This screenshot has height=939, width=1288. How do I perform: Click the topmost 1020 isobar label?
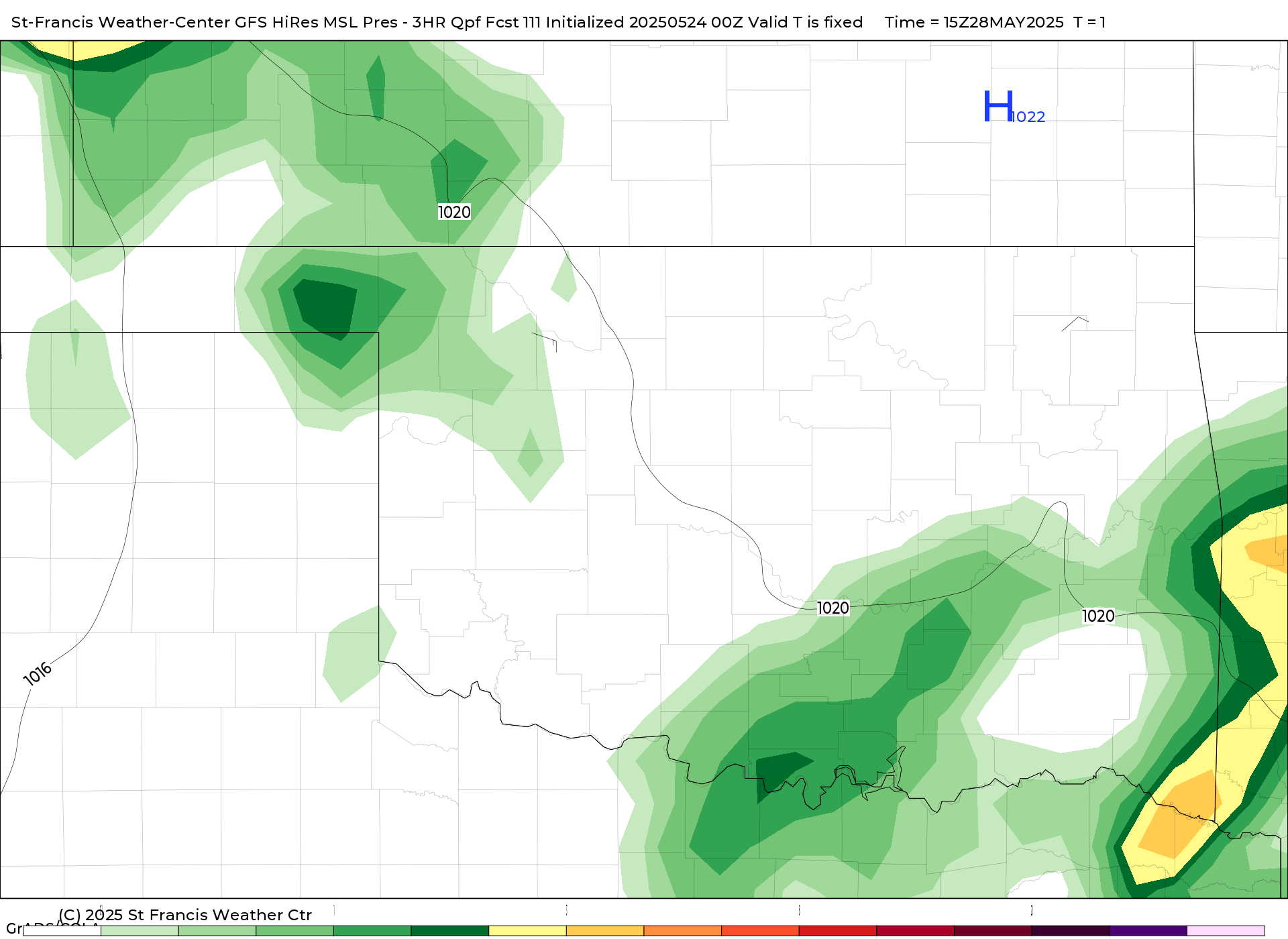point(454,212)
